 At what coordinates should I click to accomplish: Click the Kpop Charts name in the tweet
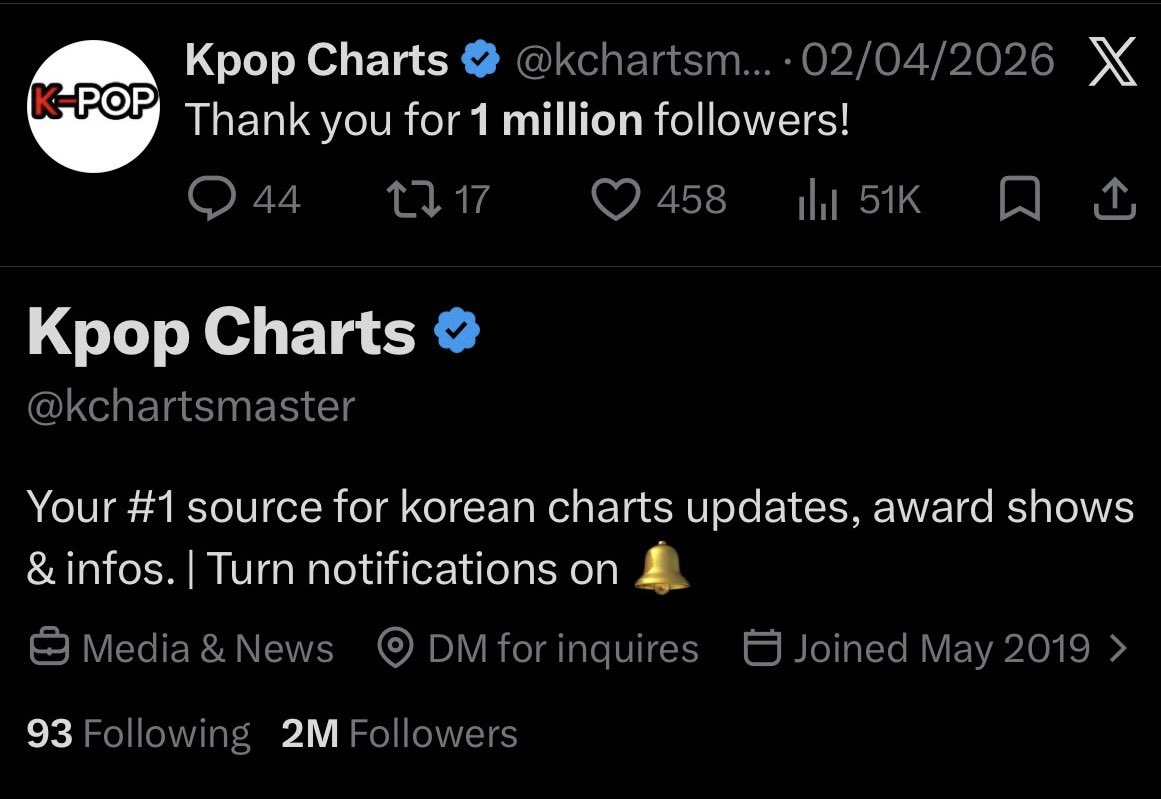317,61
